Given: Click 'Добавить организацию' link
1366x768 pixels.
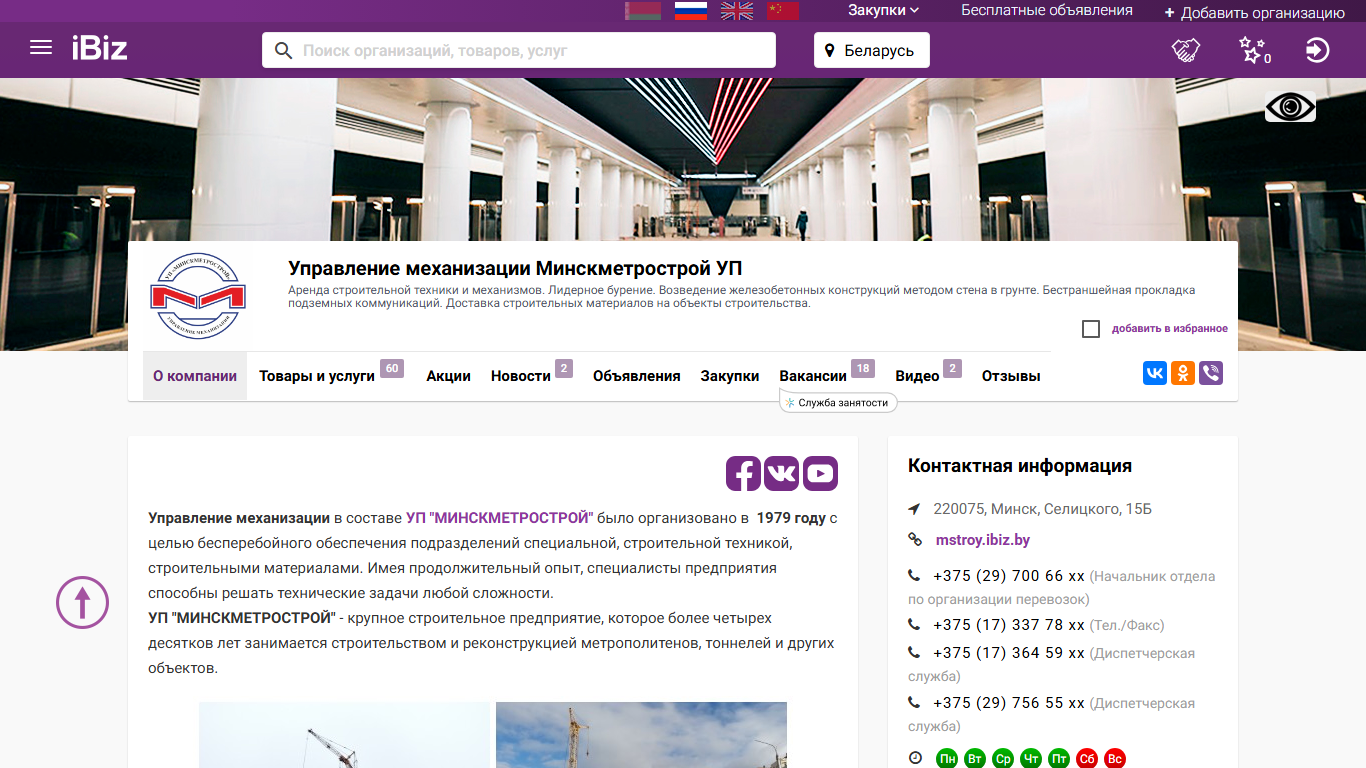Looking at the screenshot, I should pyautogui.click(x=1255, y=13).
